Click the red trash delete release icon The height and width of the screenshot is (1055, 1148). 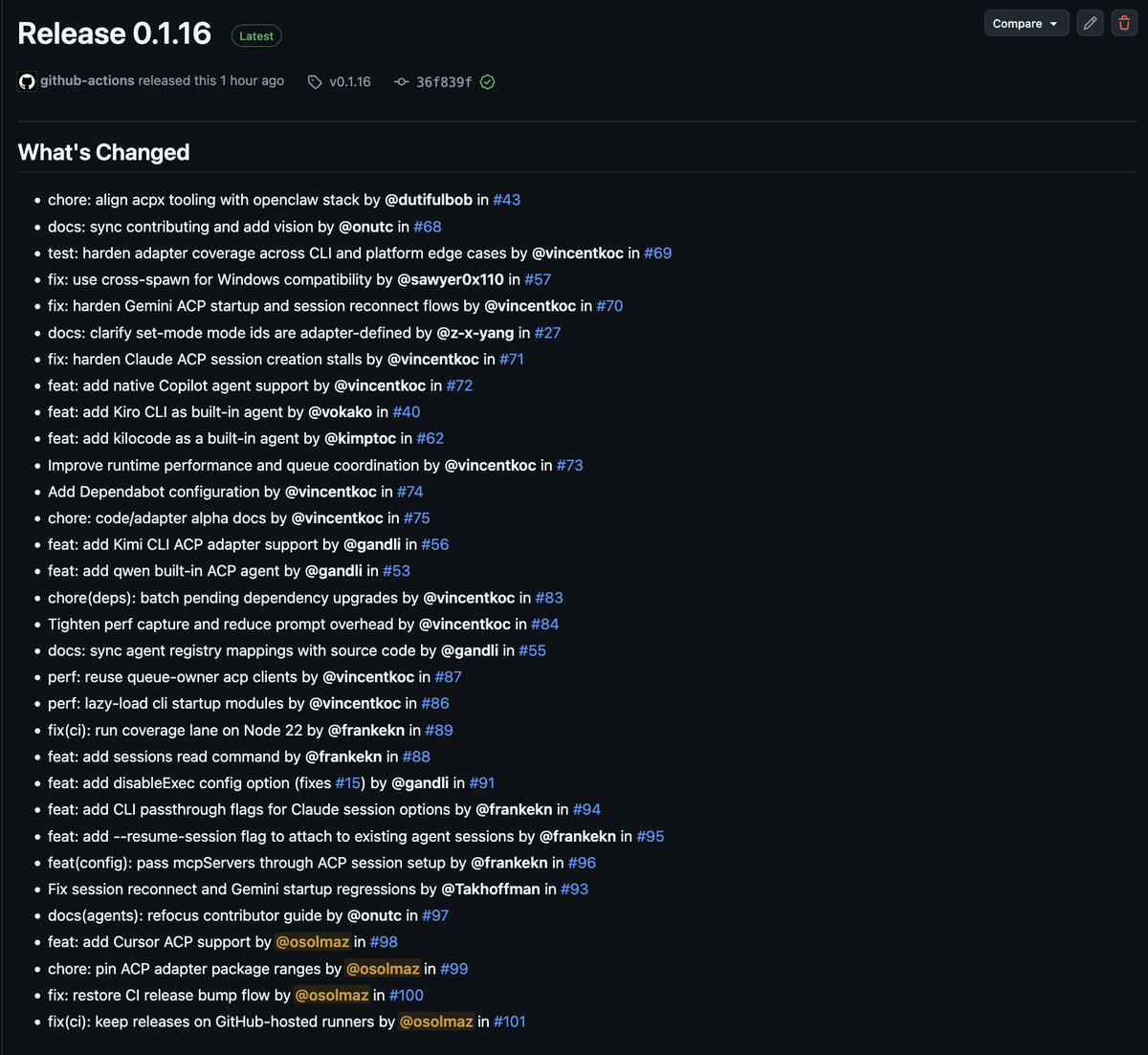point(1124,23)
